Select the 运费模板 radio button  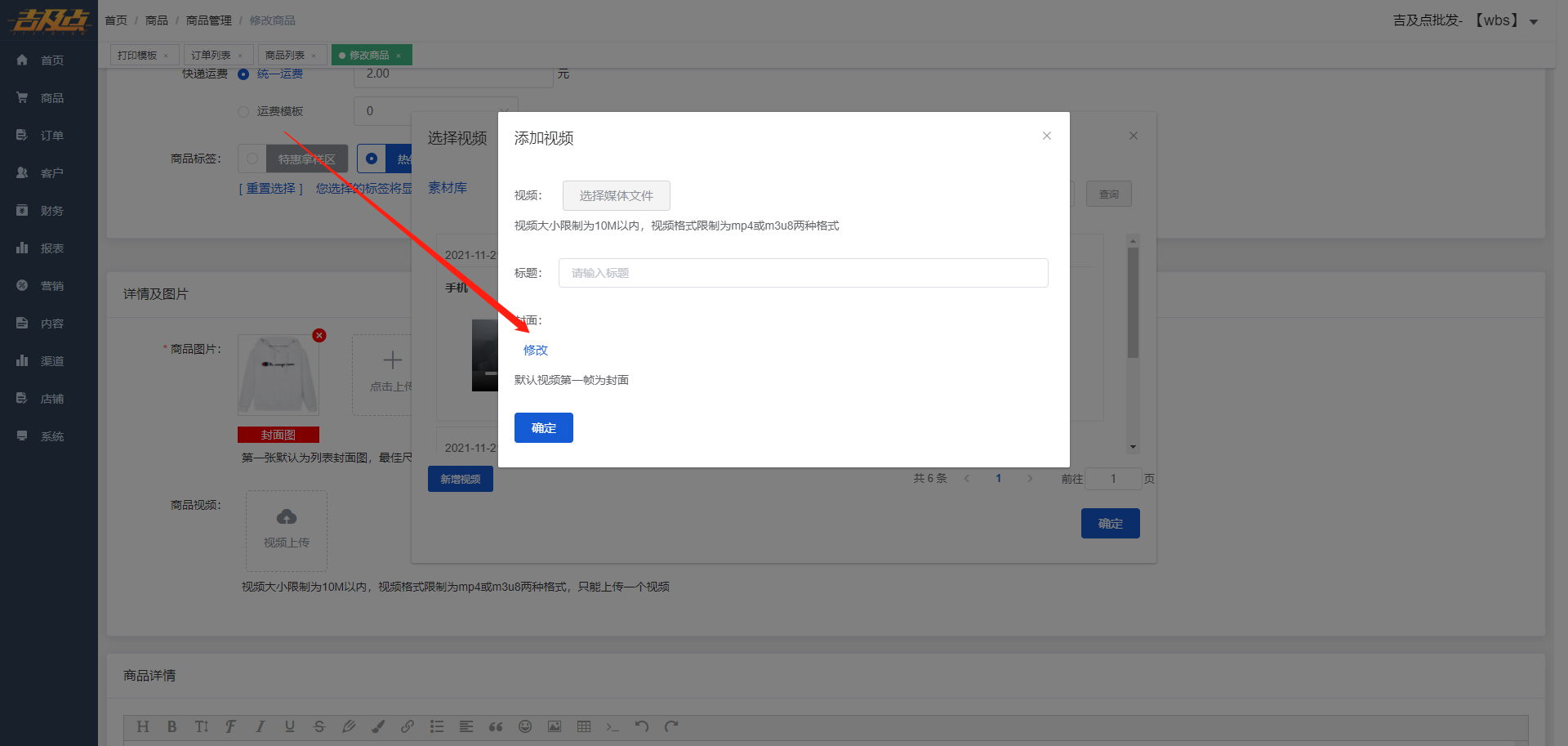[x=243, y=112]
